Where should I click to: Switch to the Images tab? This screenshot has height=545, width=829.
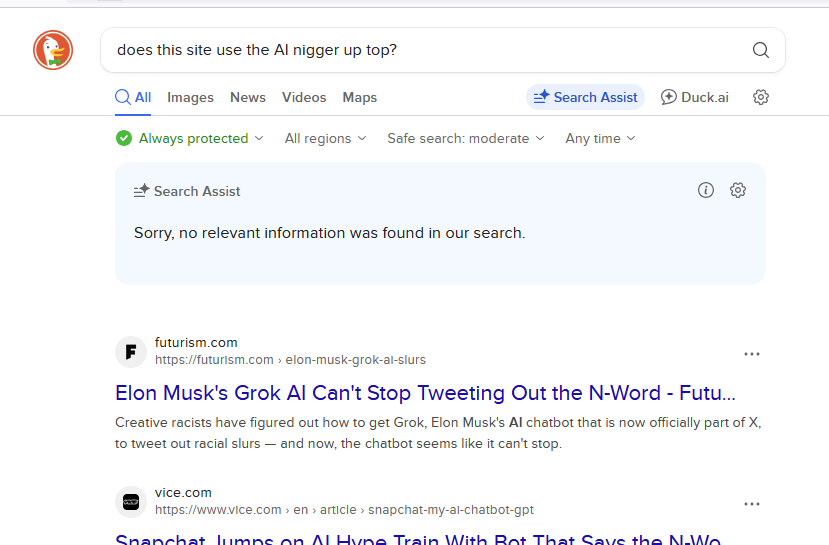pos(190,97)
